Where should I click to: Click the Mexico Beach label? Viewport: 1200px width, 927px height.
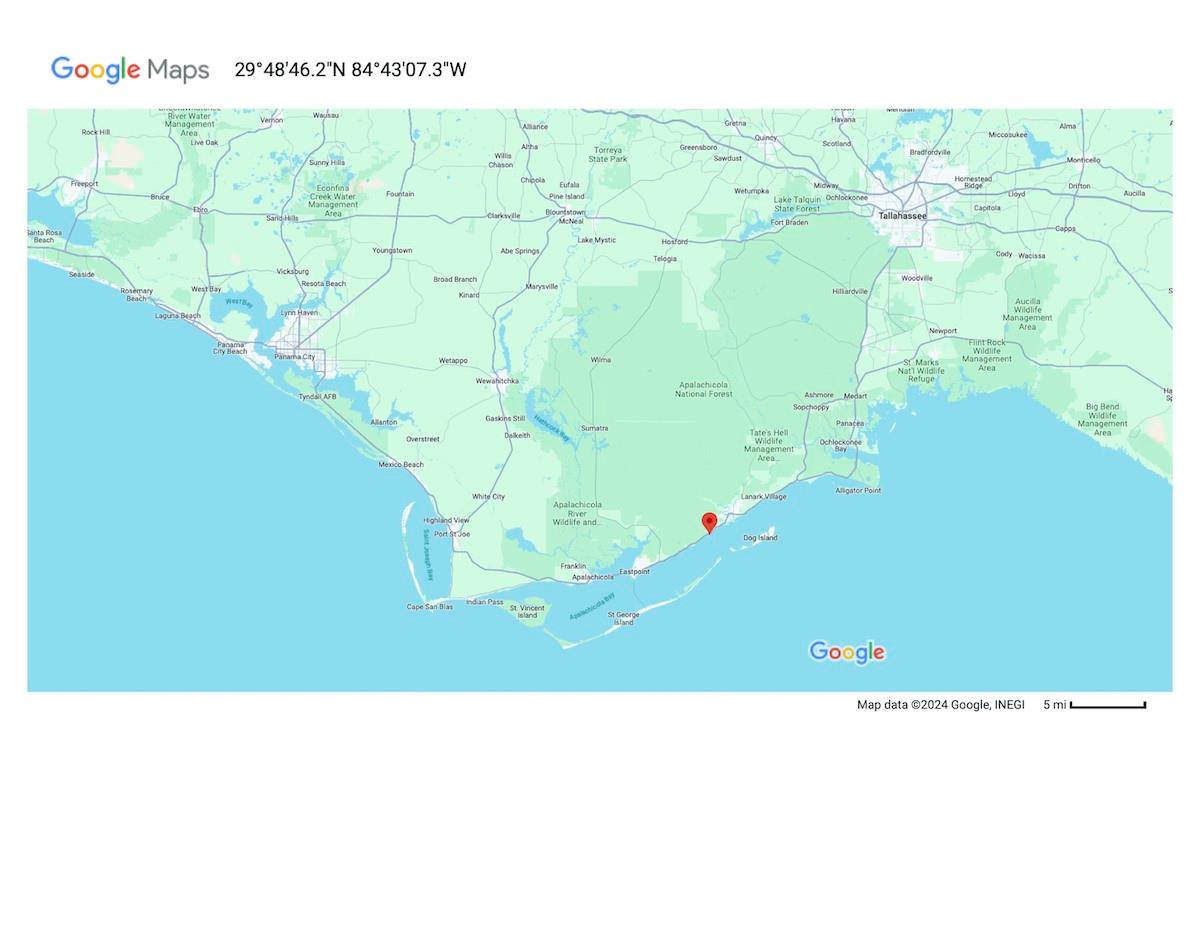click(399, 464)
